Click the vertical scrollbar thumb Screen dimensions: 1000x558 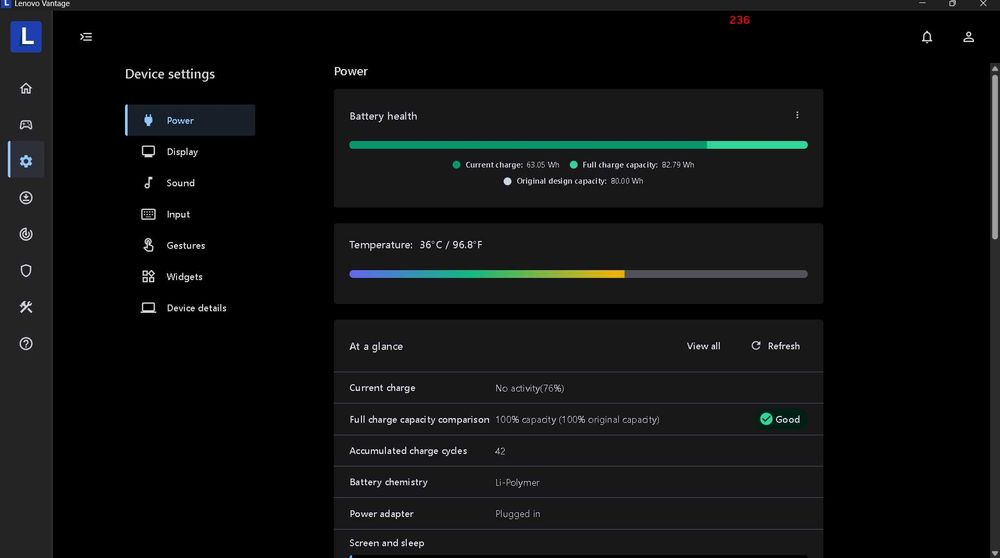click(x=994, y=157)
